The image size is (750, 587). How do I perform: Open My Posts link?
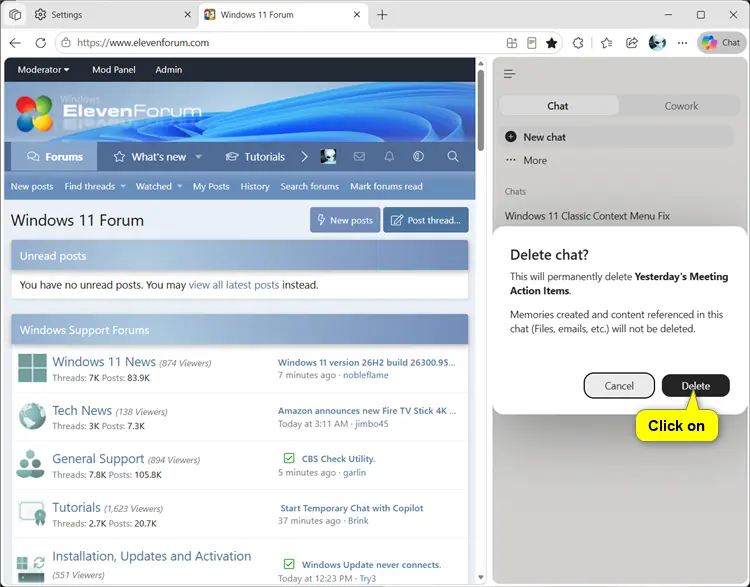tap(211, 187)
